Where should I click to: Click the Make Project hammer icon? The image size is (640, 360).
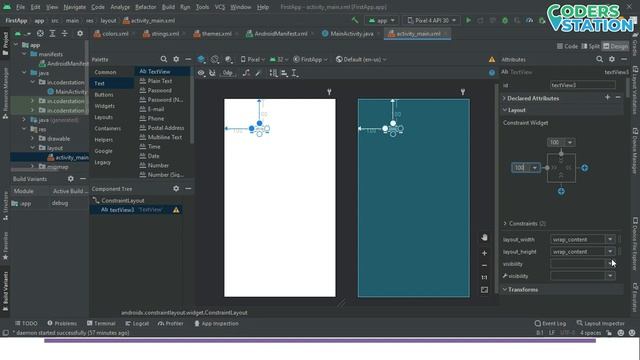coord(355,20)
